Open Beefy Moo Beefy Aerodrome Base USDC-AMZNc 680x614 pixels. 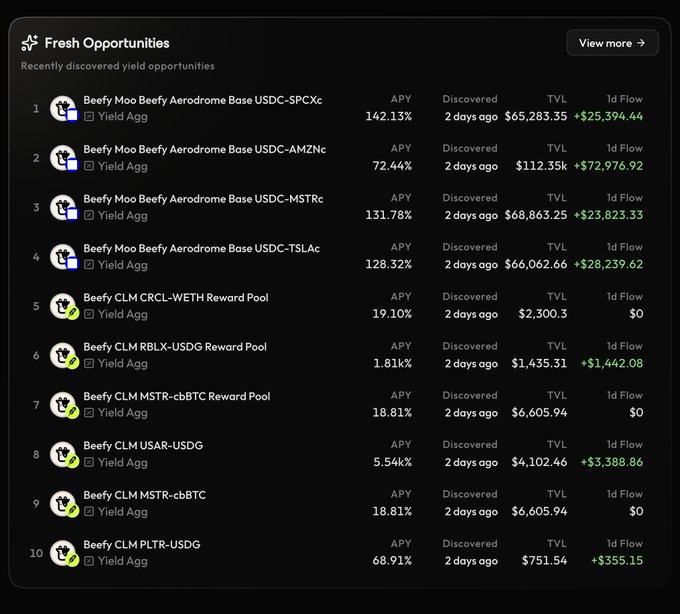204,150
